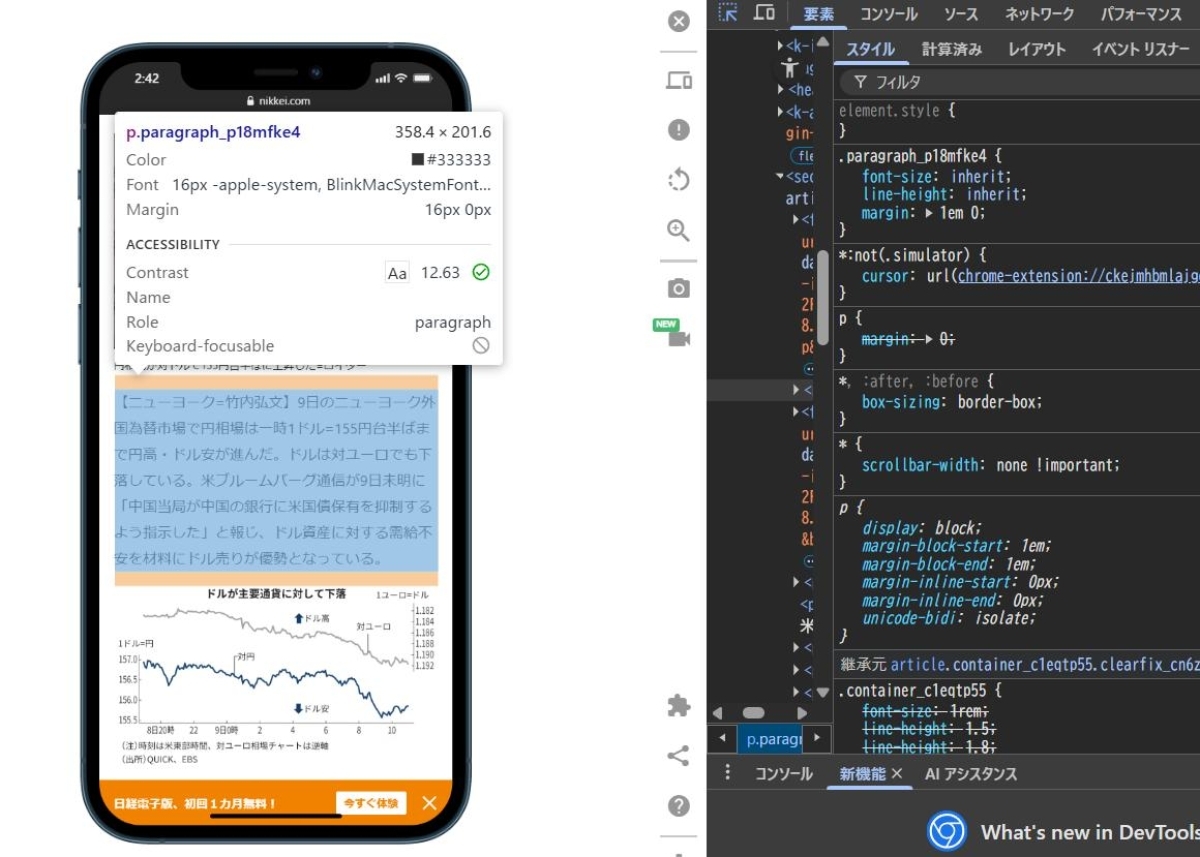The image size is (1200, 857).
Task: Click the rotate device icon in sidebar
Action: point(679,180)
